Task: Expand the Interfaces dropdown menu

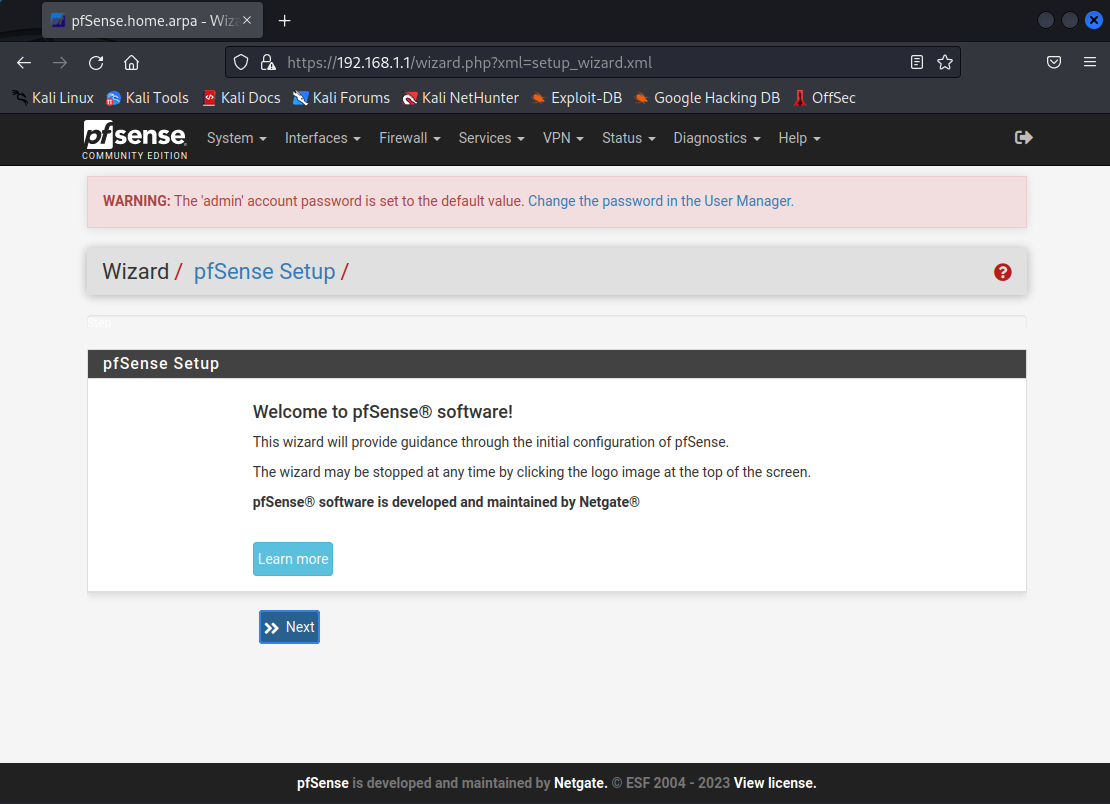Action: (322, 138)
